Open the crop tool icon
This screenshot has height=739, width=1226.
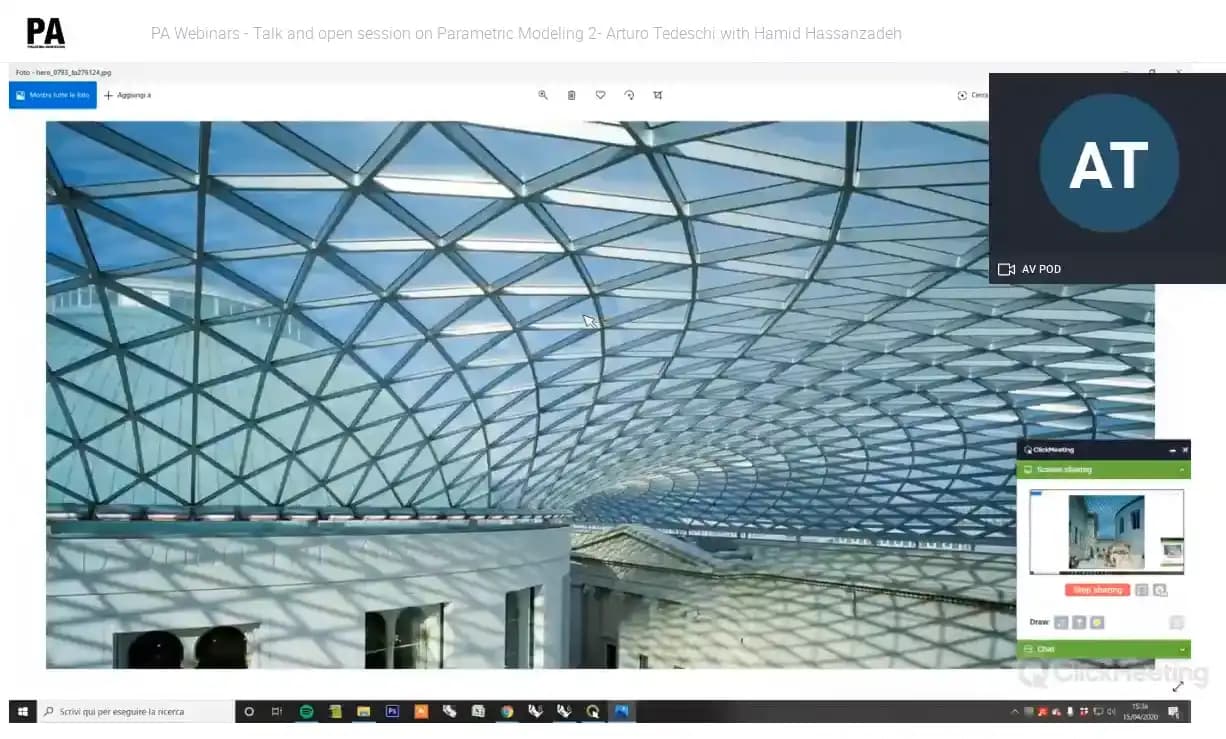point(658,95)
